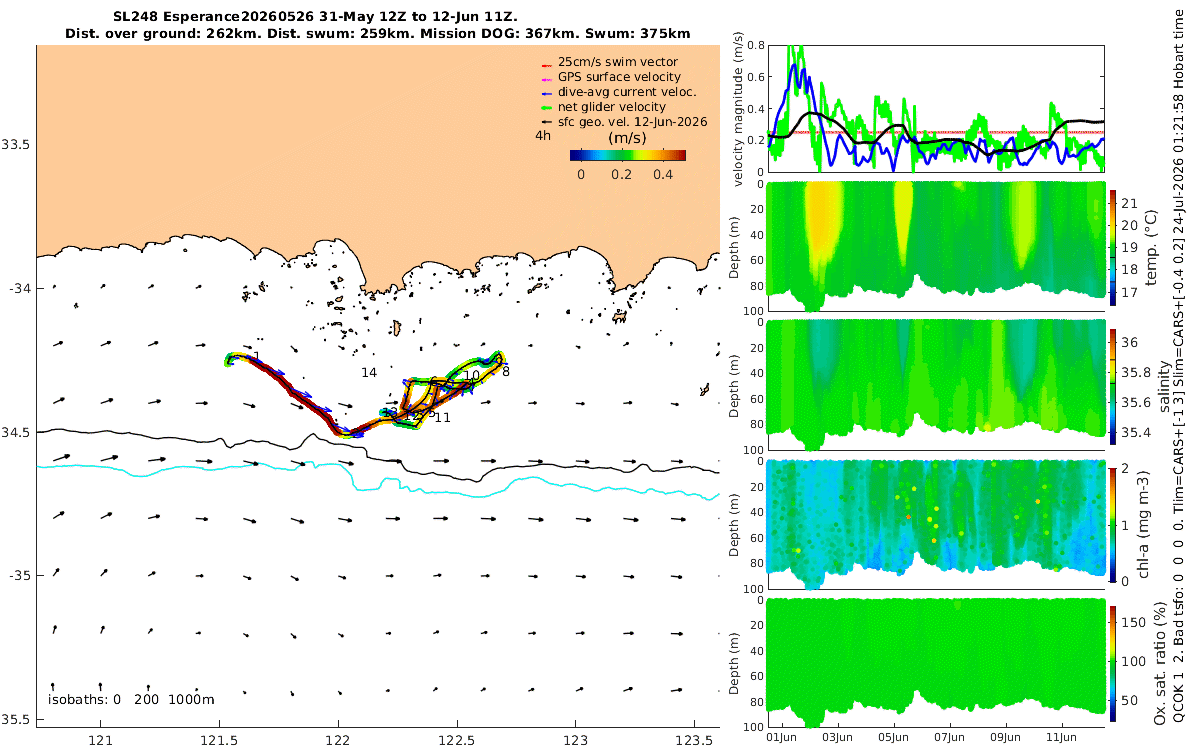Image resolution: width=1200 pixels, height=750 pixels.
Task: Click the velocity magnitude time-series plot
Action: tap(936, 108)
